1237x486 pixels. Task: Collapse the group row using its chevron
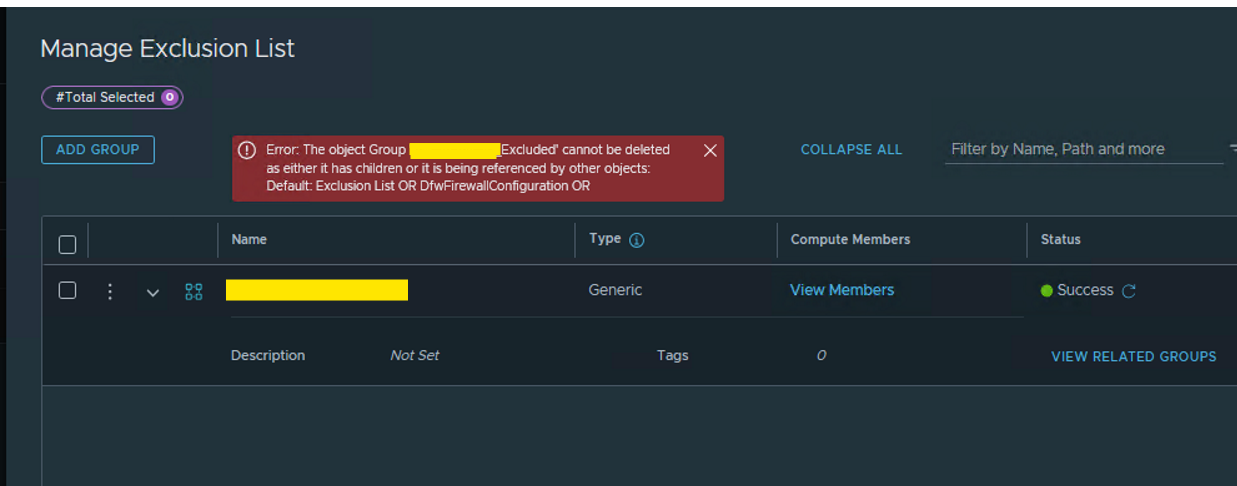pos(153,293)
